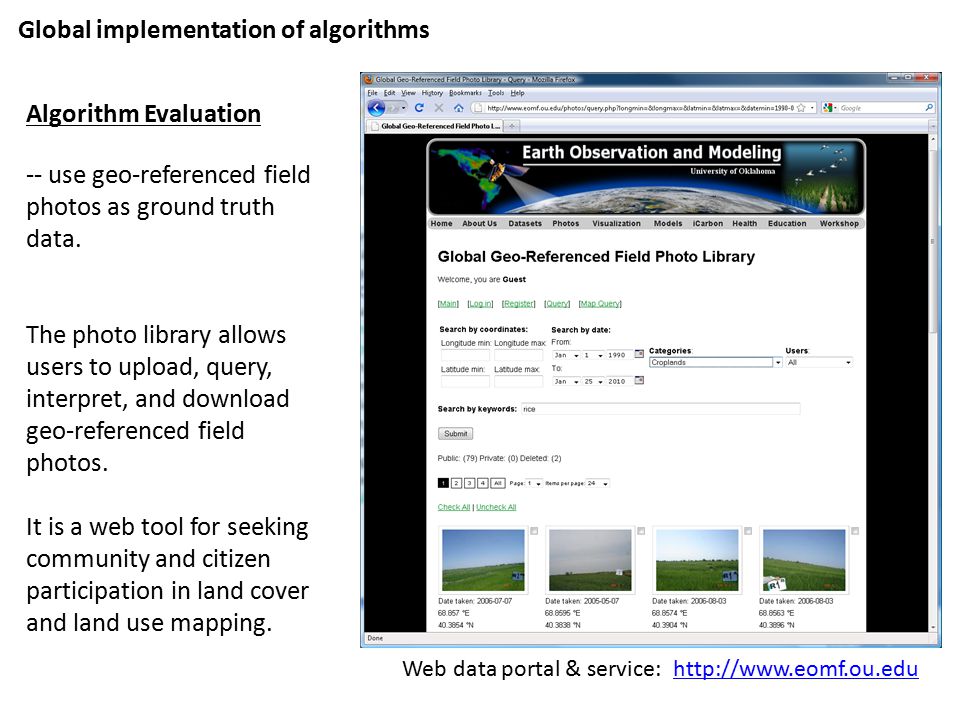Click the scrollbar up arrow in the browser
Viewport: 960px width, 720px height.
tap(933, 139)
